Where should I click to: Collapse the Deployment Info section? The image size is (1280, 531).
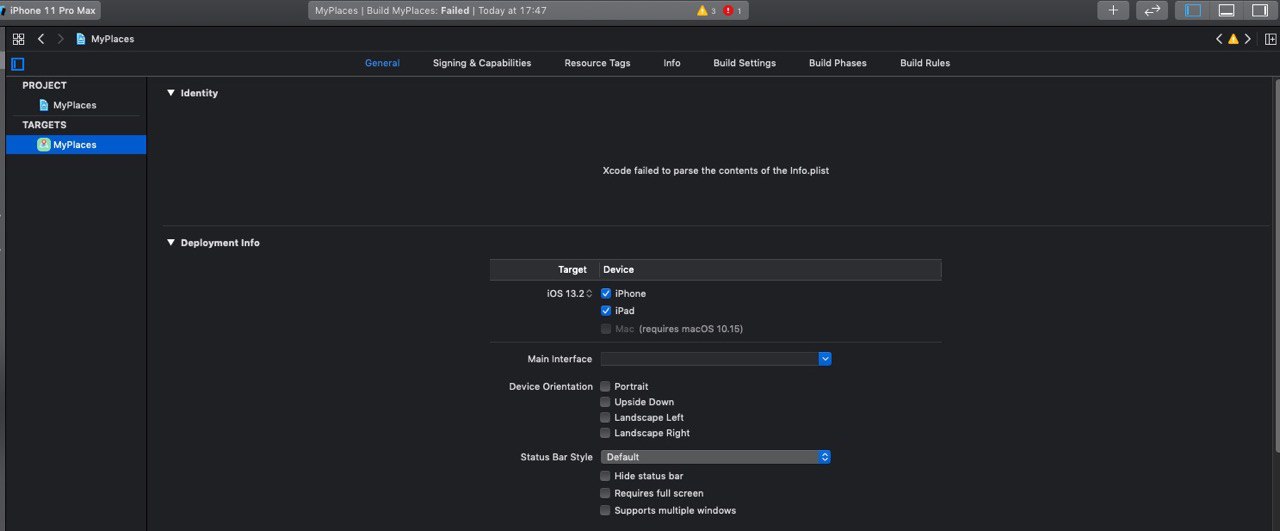point(171,243)
